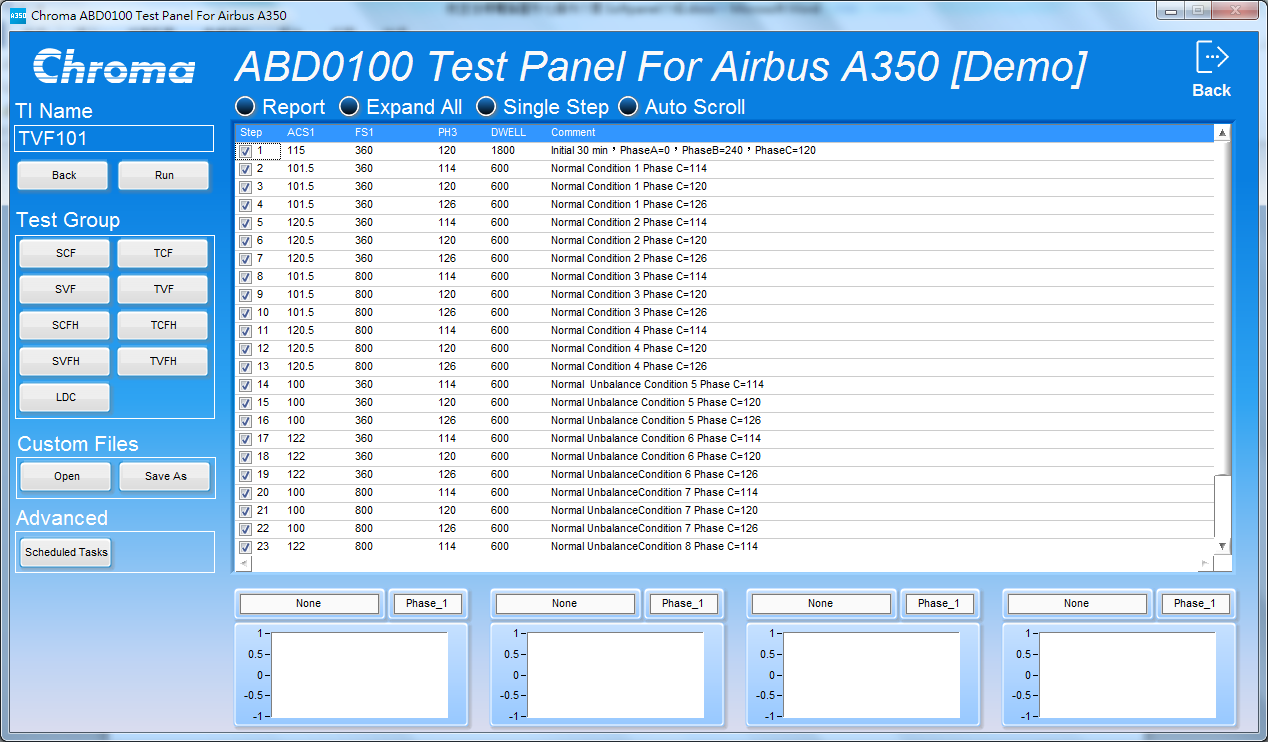Select the SVFH test group
The width and height of the screenshot is (1268, 742).
click(x=65, y=361)
